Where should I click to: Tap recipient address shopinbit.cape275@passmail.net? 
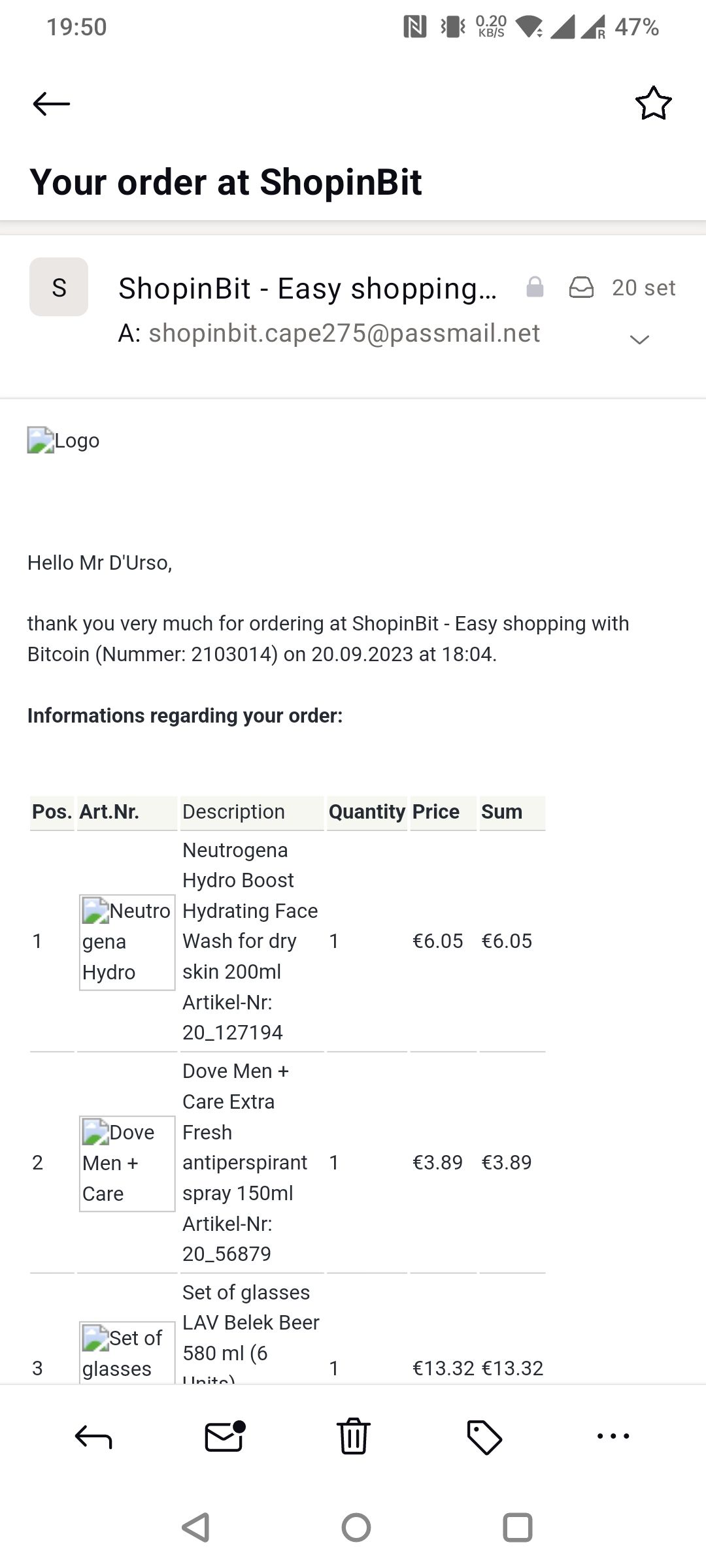coord(344,333)
